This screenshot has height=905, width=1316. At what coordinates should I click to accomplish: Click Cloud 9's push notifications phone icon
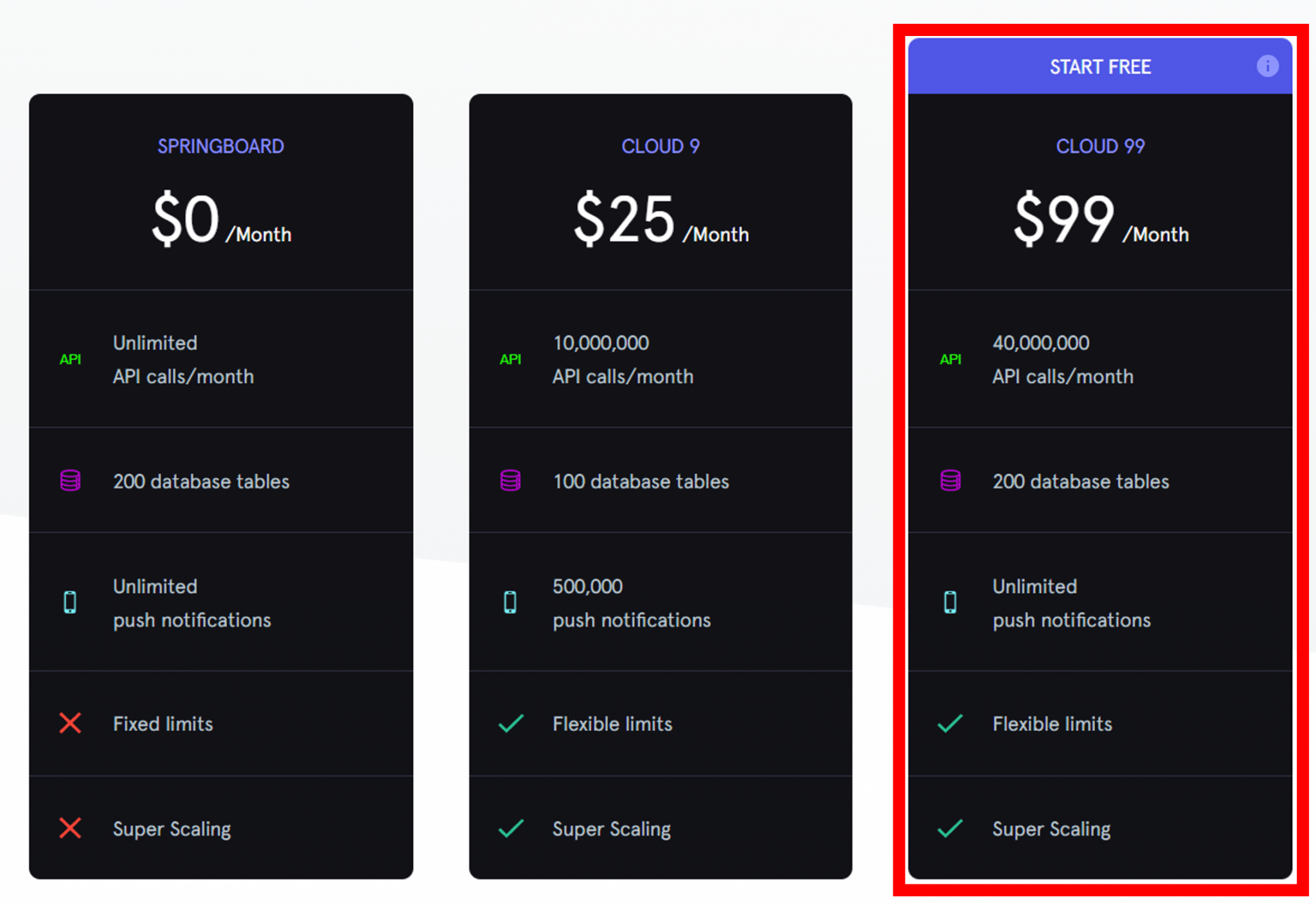click(x=510, y=602)
